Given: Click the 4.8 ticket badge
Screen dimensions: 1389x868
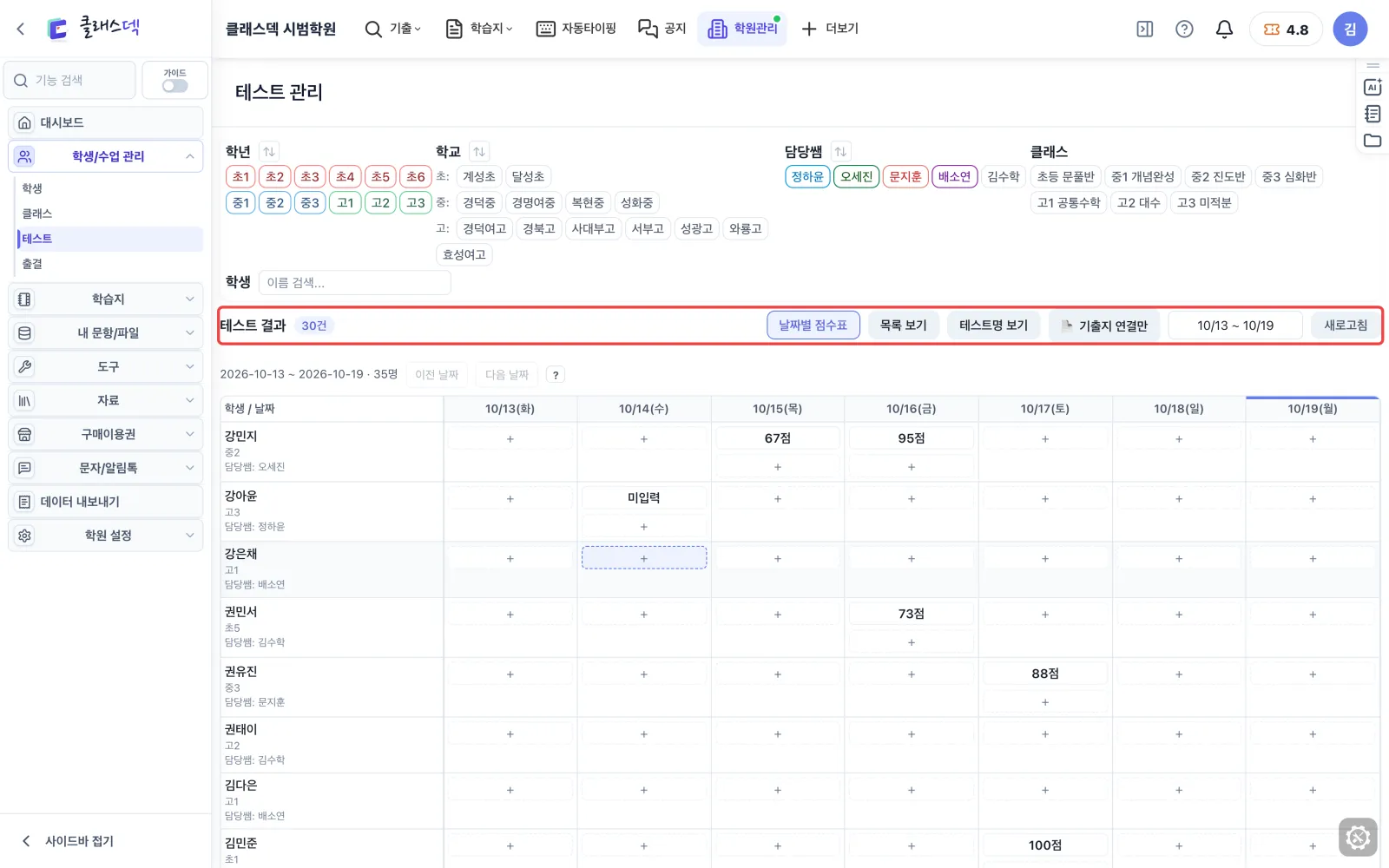Looking at the screenshot, I should click(1286, 29).
